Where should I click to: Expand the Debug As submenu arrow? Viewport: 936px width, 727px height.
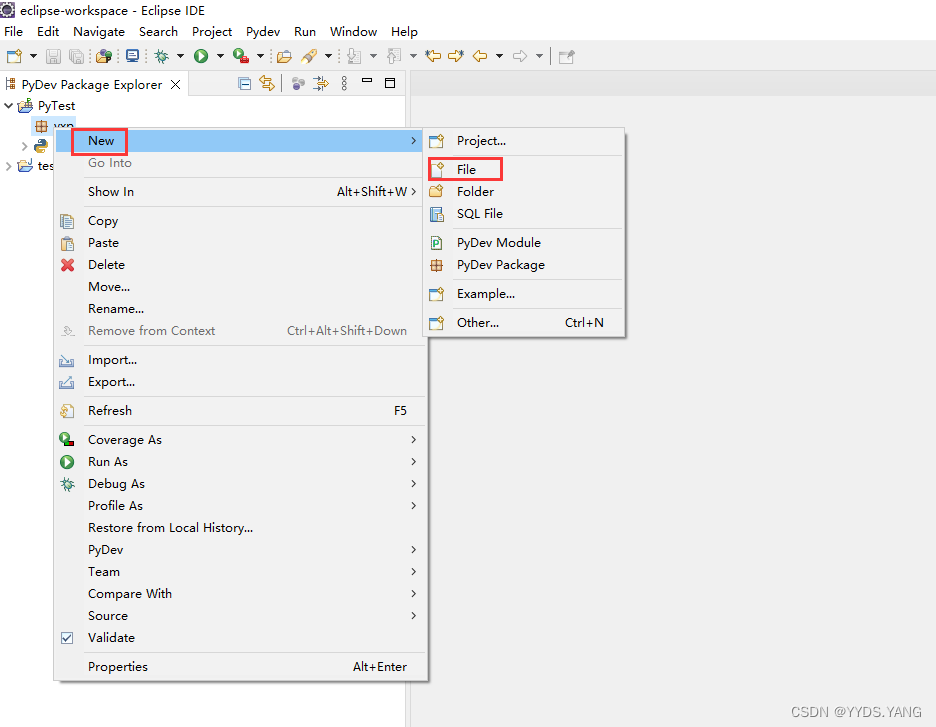tap(414, 483)
